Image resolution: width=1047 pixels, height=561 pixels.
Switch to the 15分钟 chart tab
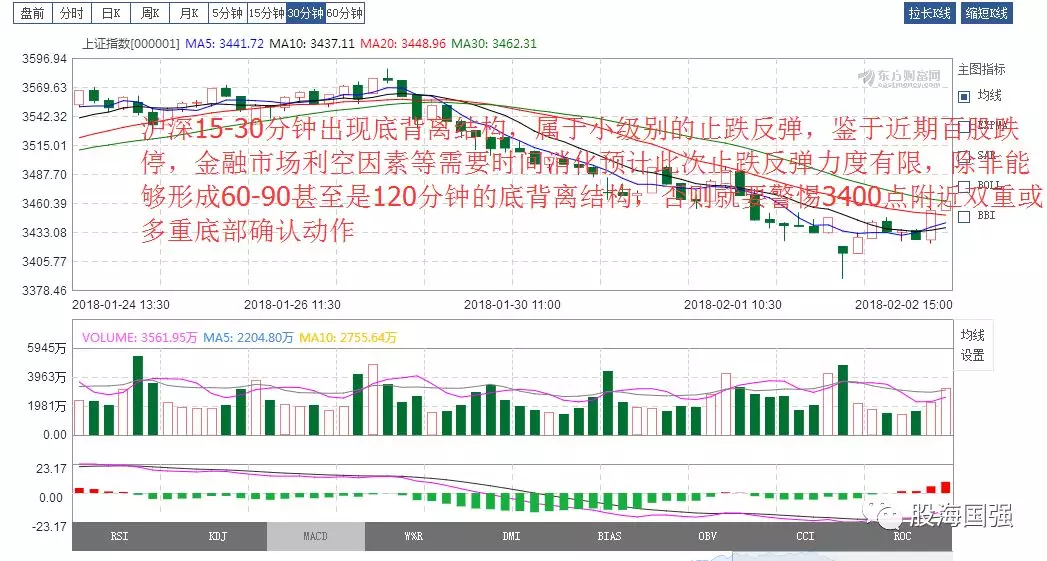(266, 13)
